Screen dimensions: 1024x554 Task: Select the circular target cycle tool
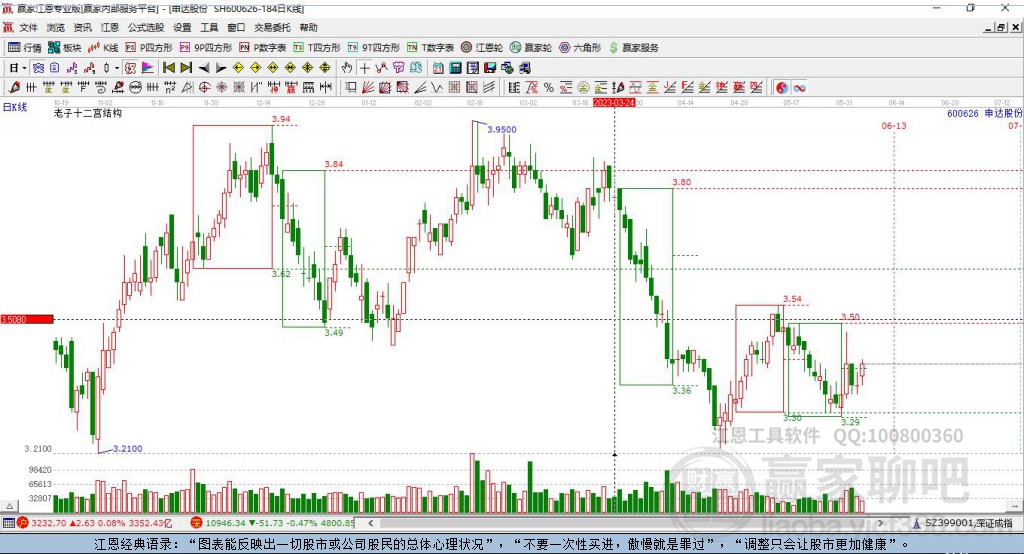[204, 88]
